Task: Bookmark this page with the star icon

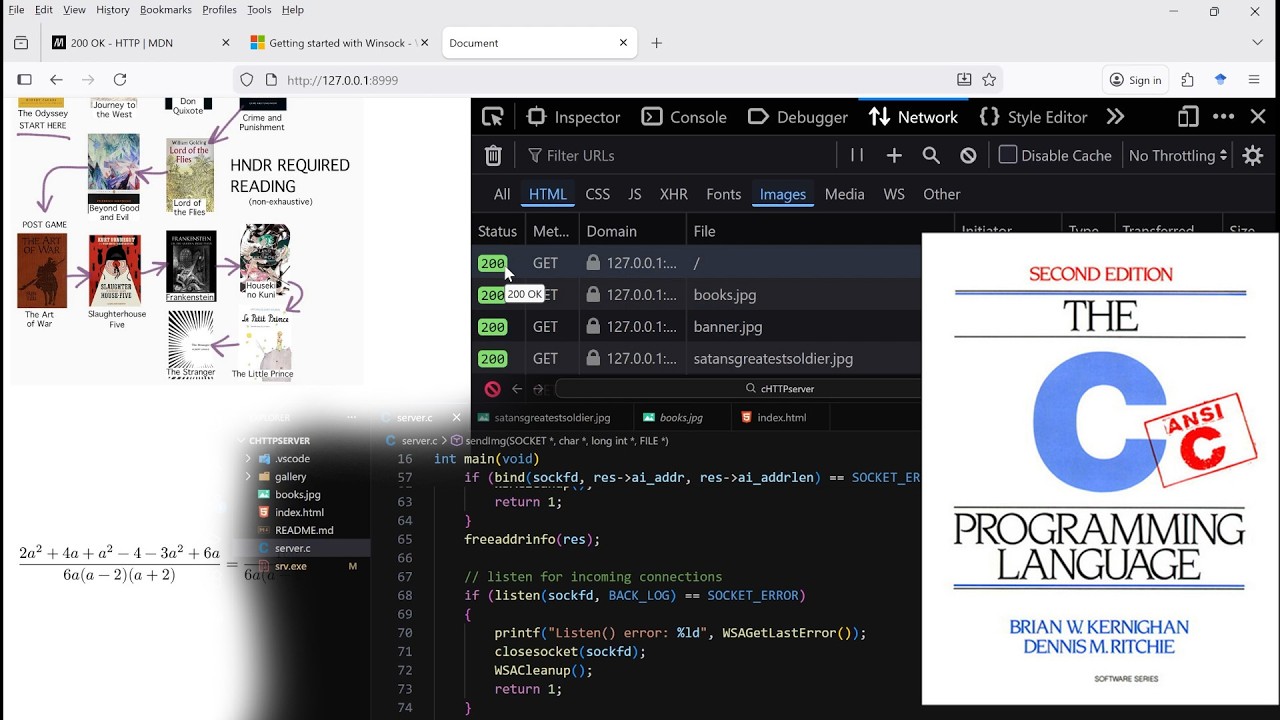Action: (989, 80)
